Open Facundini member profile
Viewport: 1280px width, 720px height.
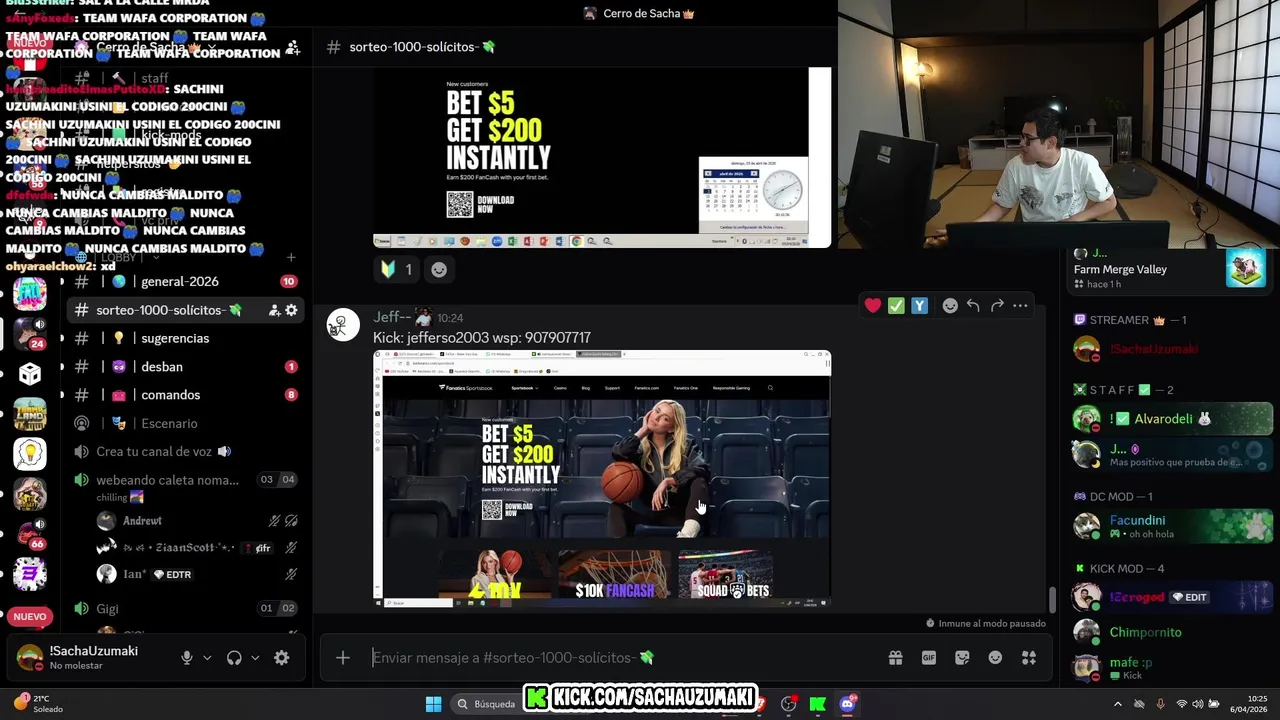click(1172, 526)
